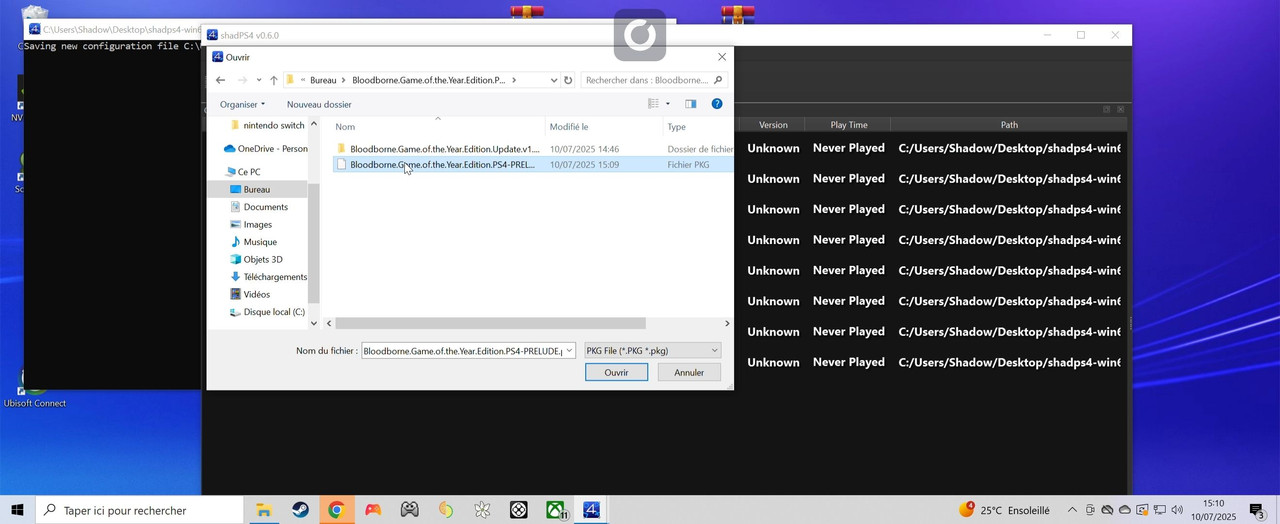This screenshot has height=524, width=1280.
Task: Switch to the shadPS4 taskbar icon
Action: [x=591, y=510]
